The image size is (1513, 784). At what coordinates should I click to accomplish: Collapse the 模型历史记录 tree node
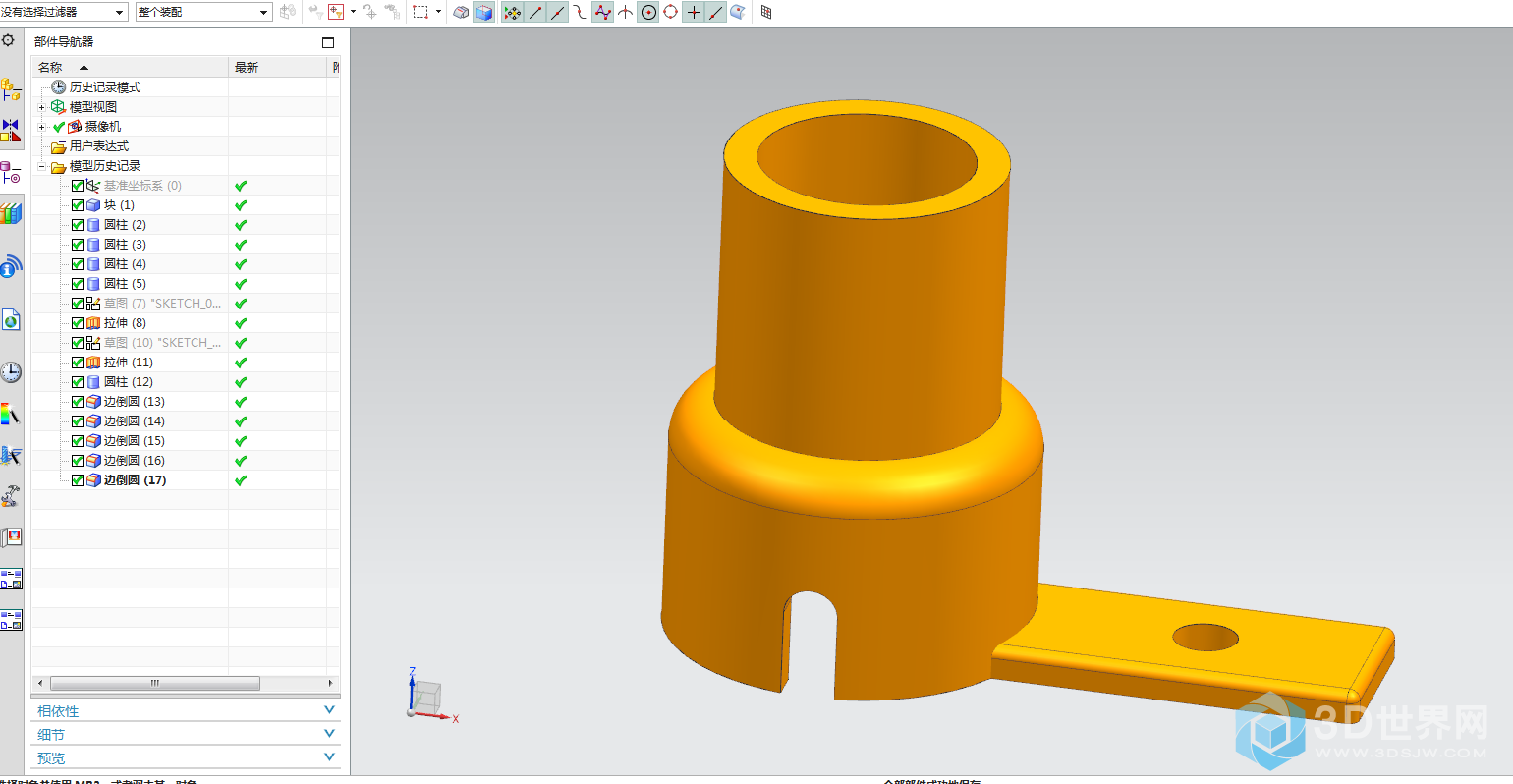point(41,166)
